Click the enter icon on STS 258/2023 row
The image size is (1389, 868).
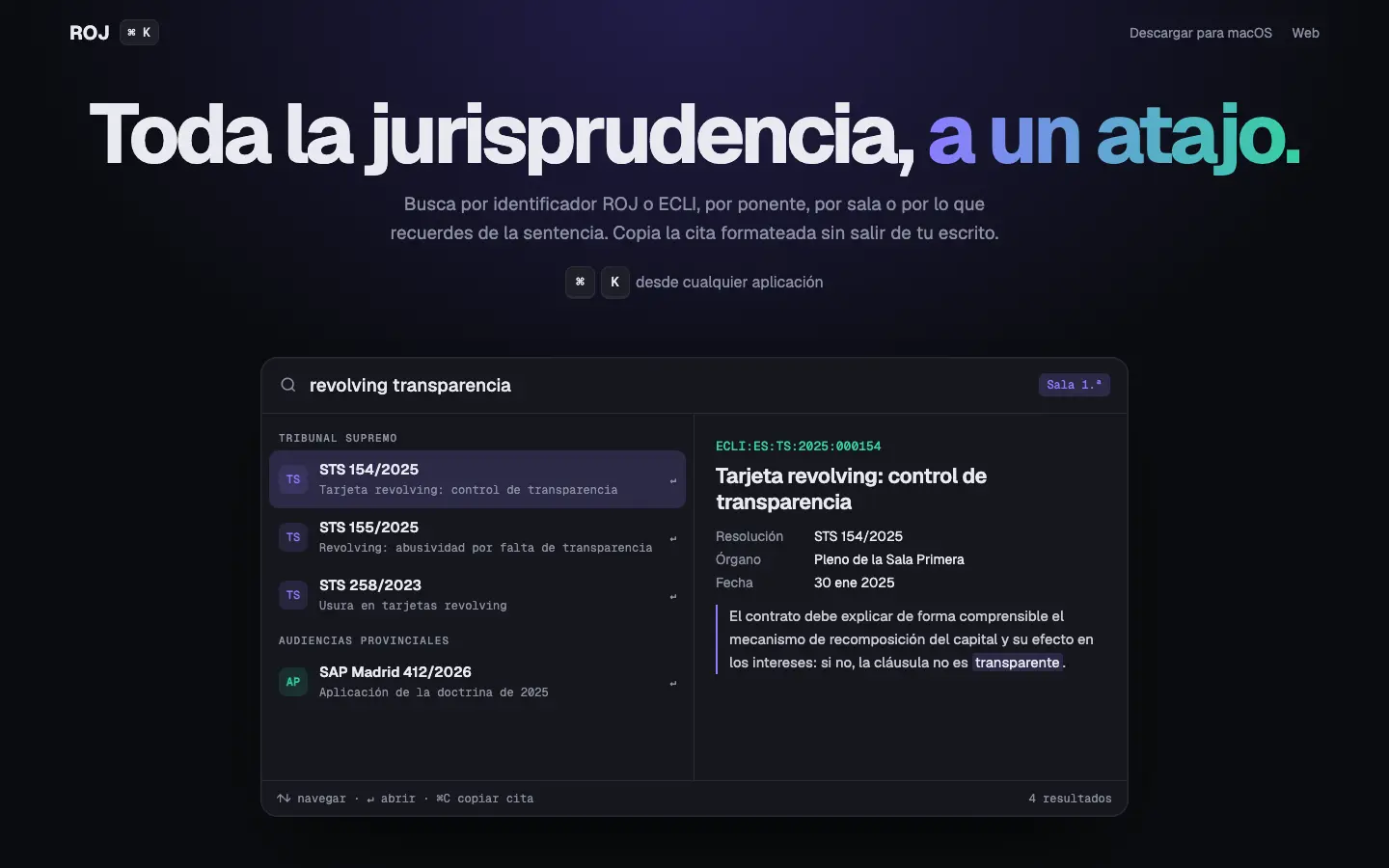coord(673,596)
